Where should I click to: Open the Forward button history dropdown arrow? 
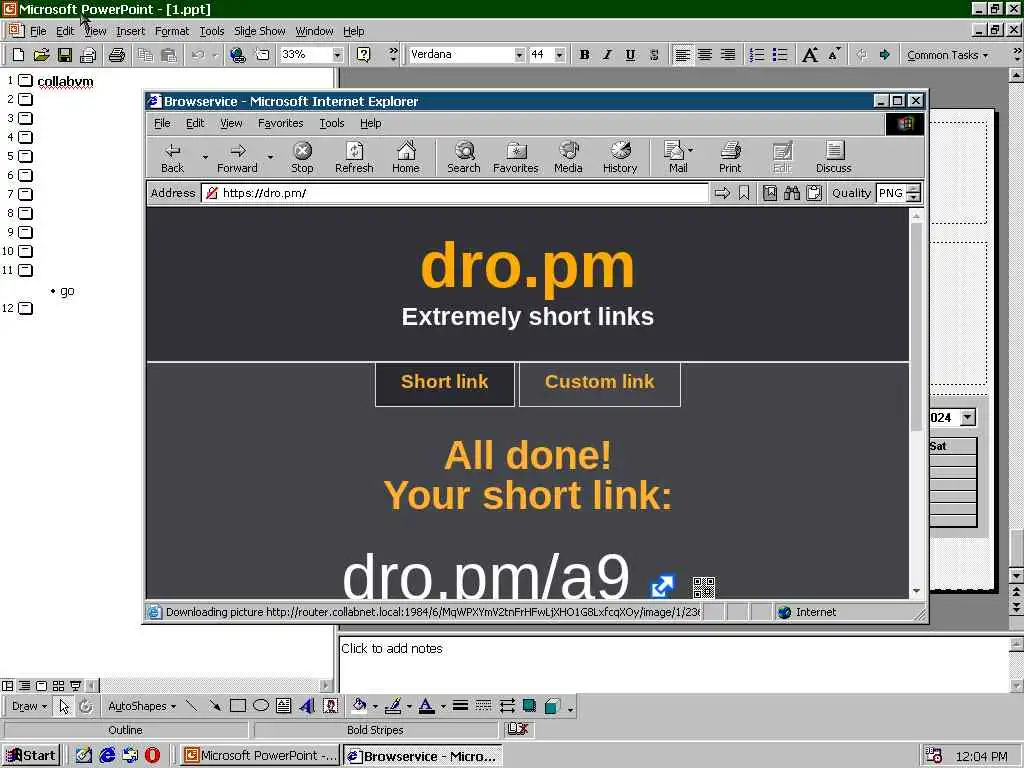pyautogui.click(x=270, y=157)
